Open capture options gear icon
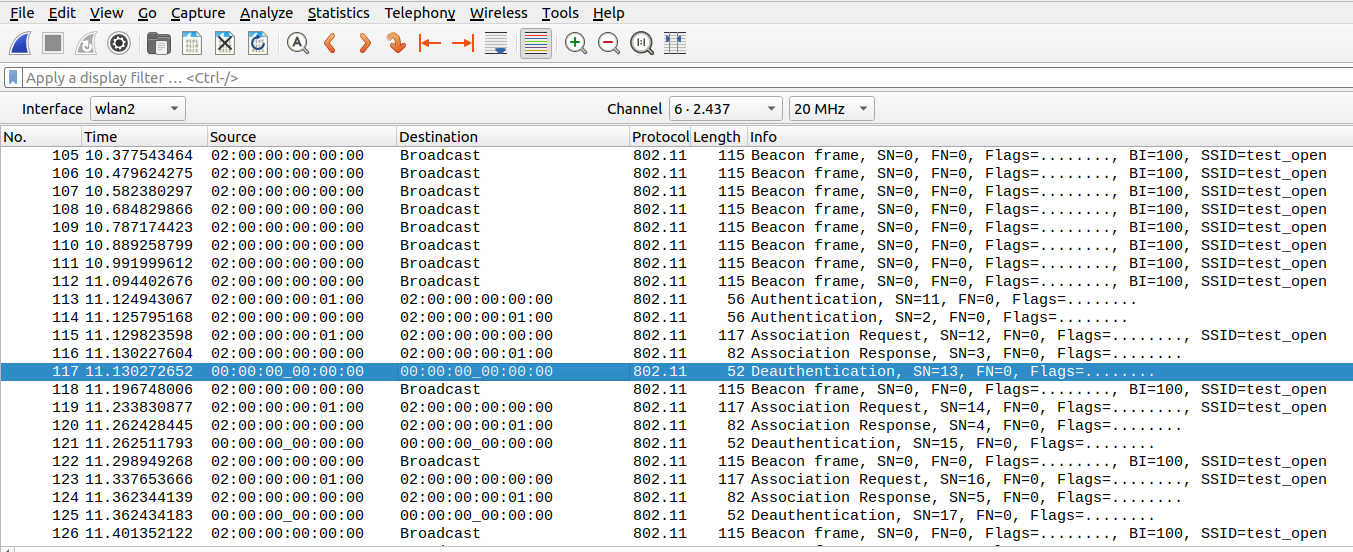This screenshot has height=552, width=1353. (119, 43)
